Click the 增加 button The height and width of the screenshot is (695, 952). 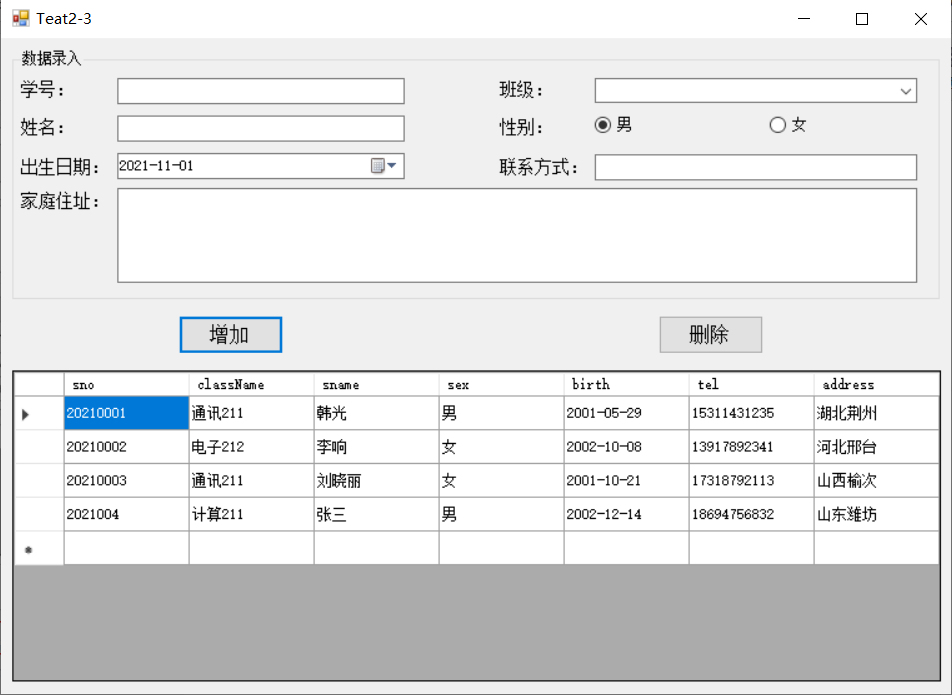tap(230, 334)
